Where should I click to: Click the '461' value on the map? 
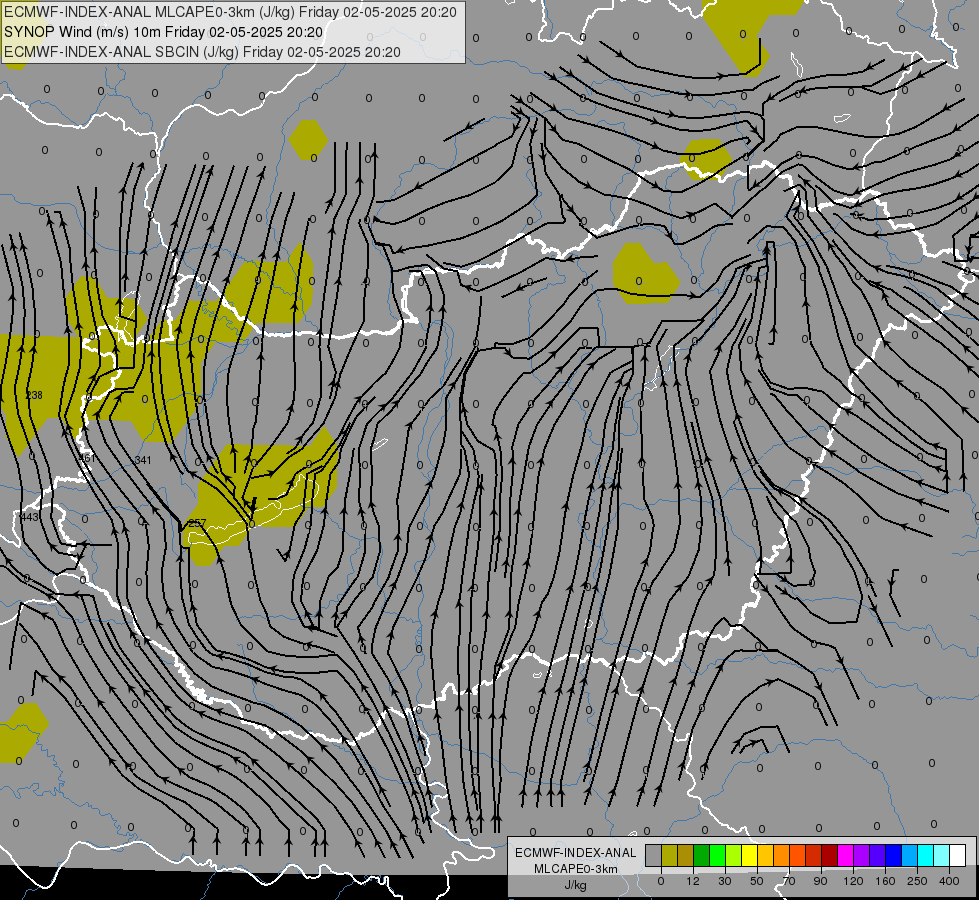point(87,458)
